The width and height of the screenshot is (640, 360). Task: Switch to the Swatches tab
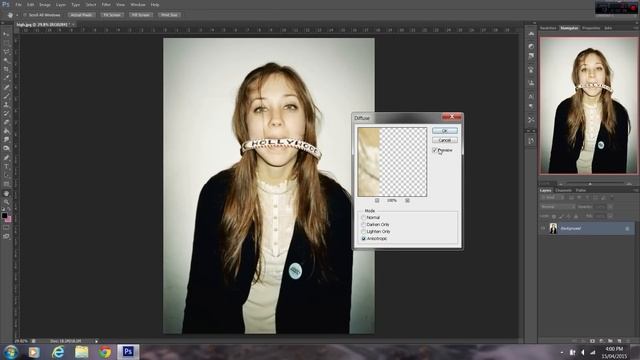pos(548,28)
